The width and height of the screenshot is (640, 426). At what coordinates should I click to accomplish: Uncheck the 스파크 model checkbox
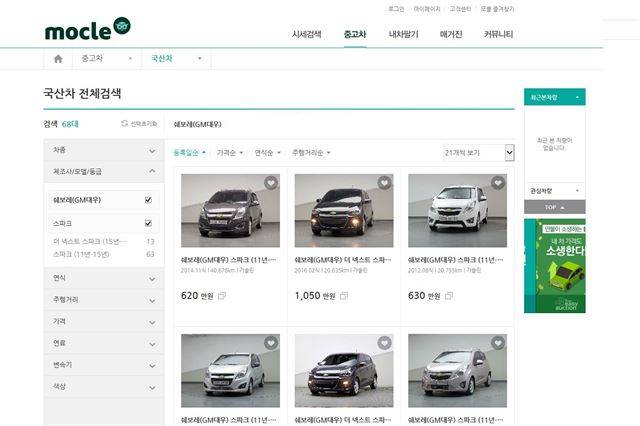pyautogui.click(x=148, y=223)
